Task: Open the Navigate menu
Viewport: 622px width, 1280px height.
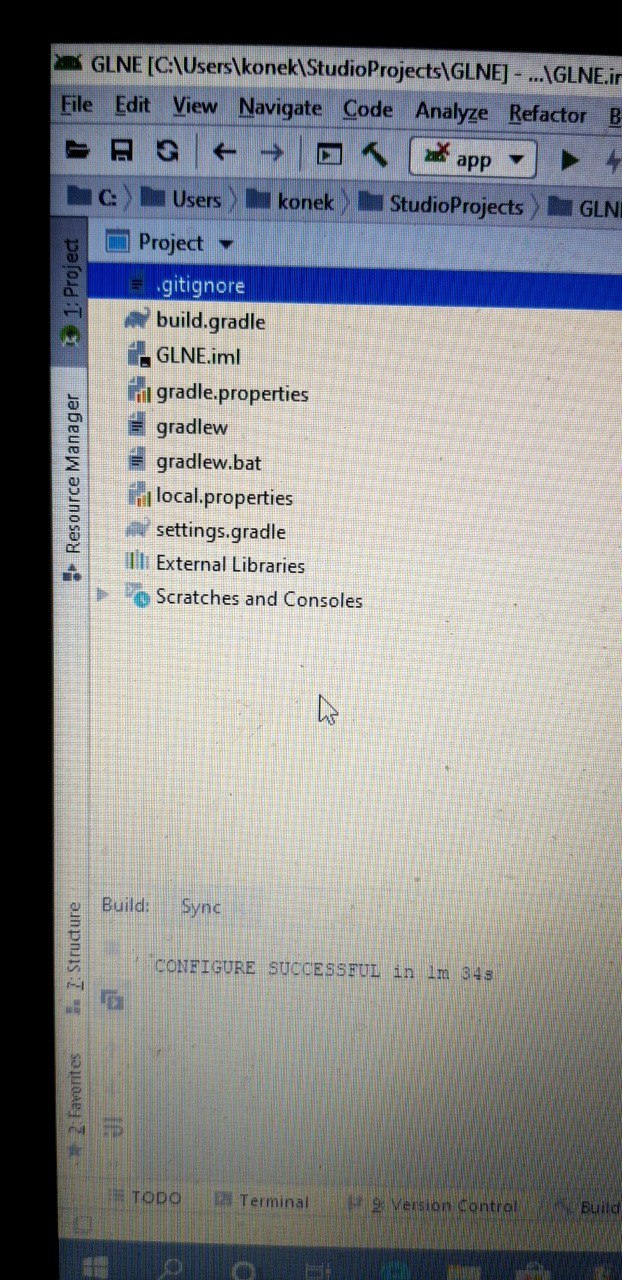Action: point(280,108)
